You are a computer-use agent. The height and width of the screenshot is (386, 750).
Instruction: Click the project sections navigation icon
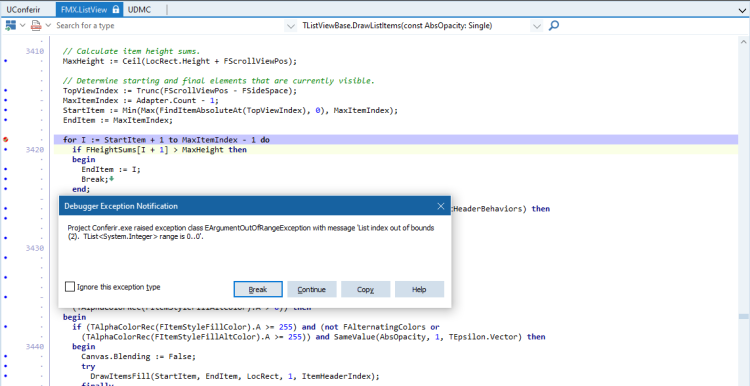tap(10, 25)
